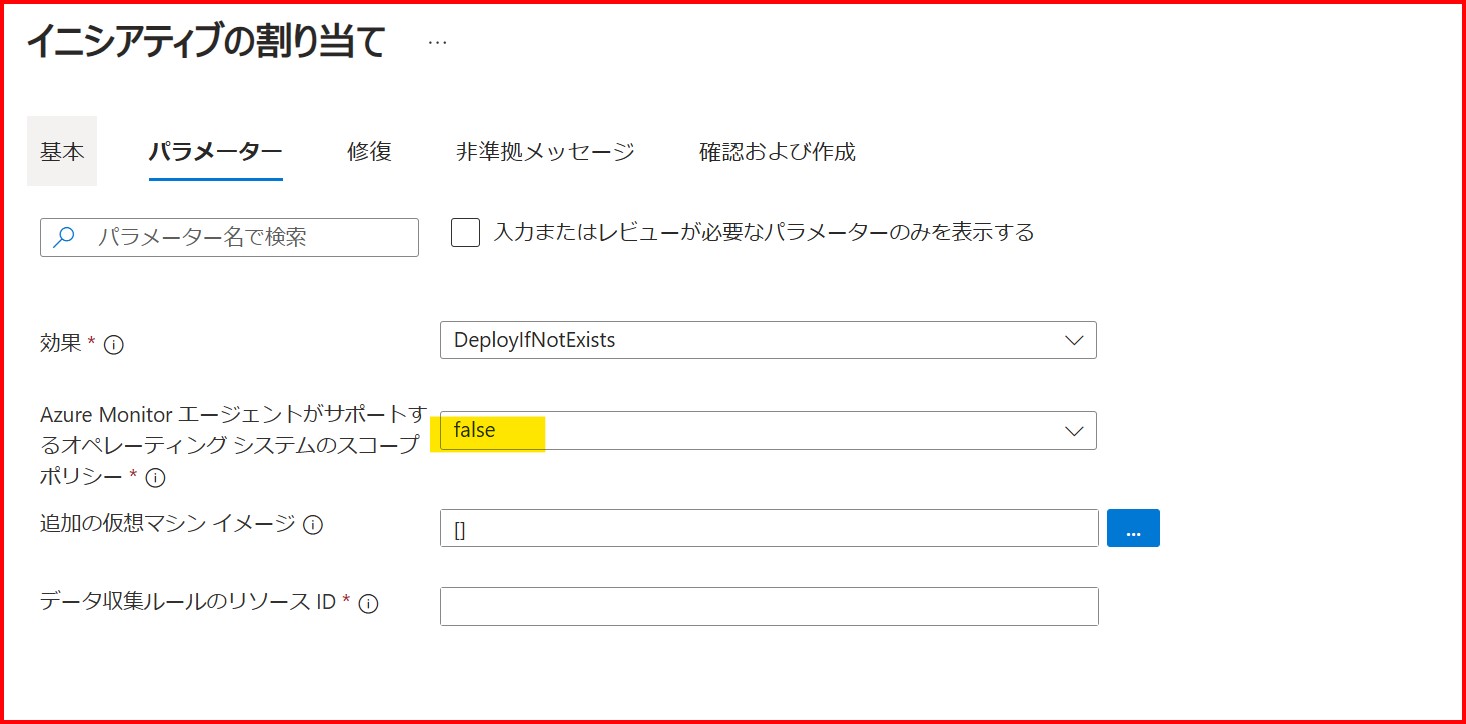Viewport: 1466px width, 724px height.
Task: Open the 効果 DeployIfNotExists dropdown
Action: click(768, 340)
